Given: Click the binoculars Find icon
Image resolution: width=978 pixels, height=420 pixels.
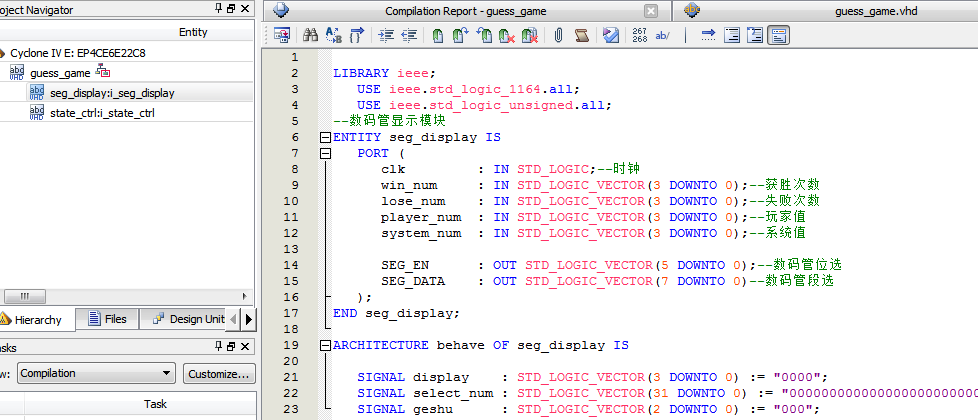Looking at the screenshot, I should coord(310,36).
